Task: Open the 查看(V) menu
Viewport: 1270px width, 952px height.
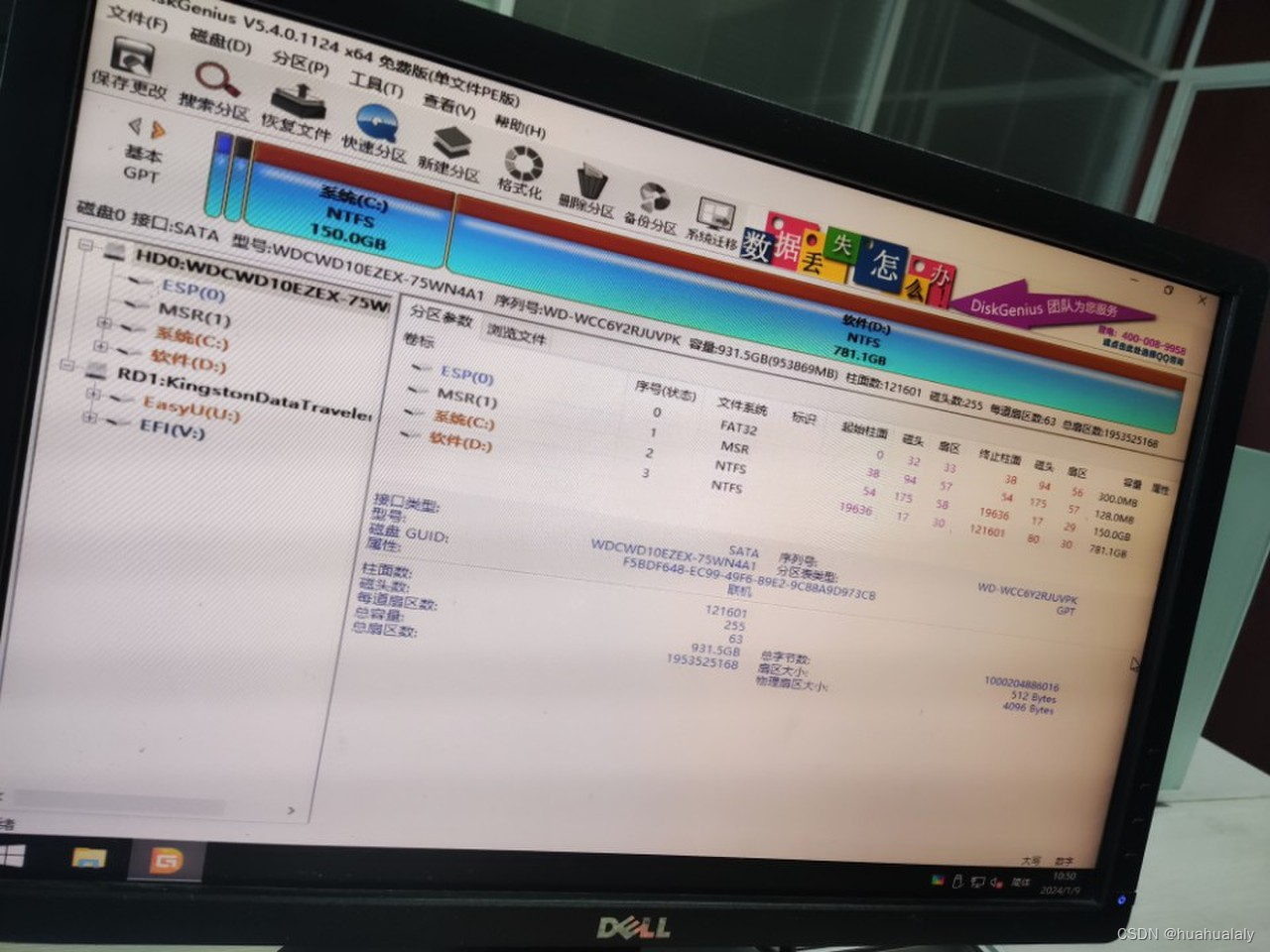Action: pyautogui.click(x=448, y=106)
